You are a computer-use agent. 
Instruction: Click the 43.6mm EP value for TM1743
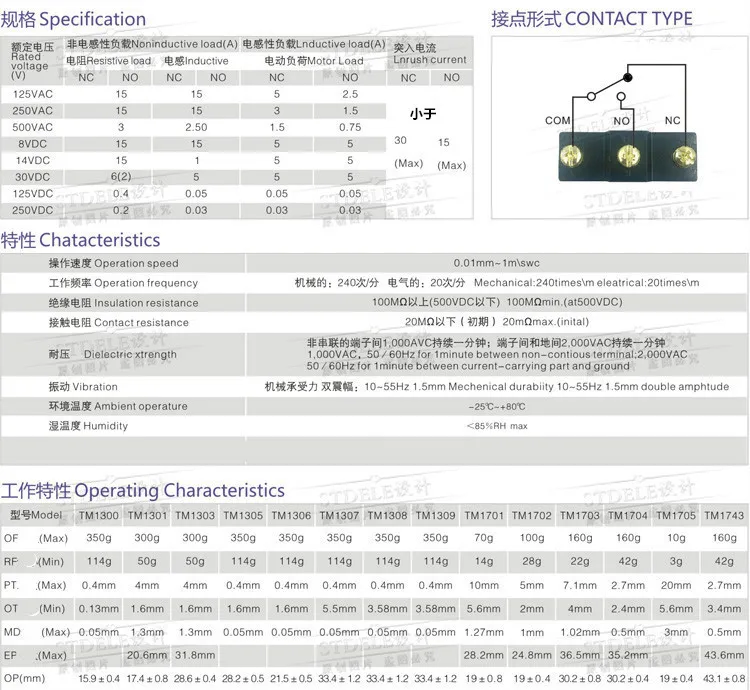point(724,655)
